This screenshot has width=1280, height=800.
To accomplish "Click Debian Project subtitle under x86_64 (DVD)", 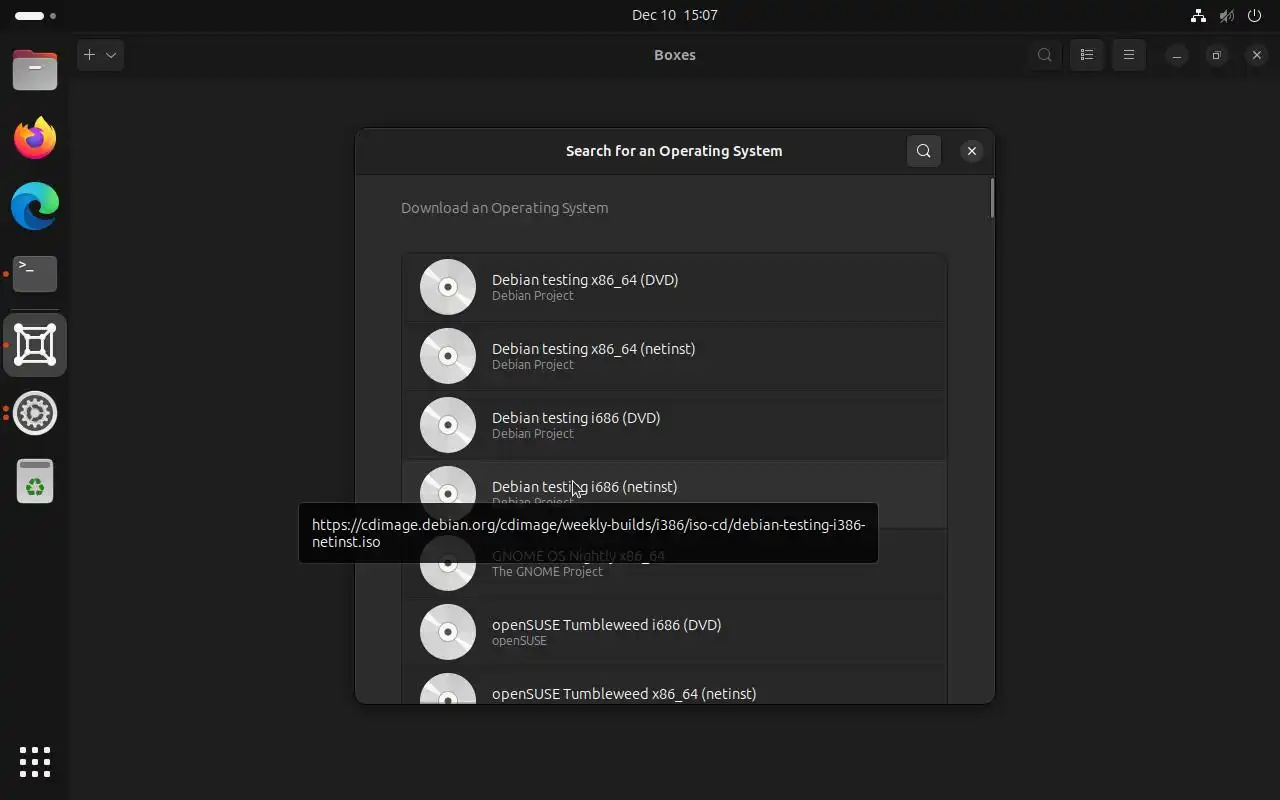I will [x=533, y=296].
